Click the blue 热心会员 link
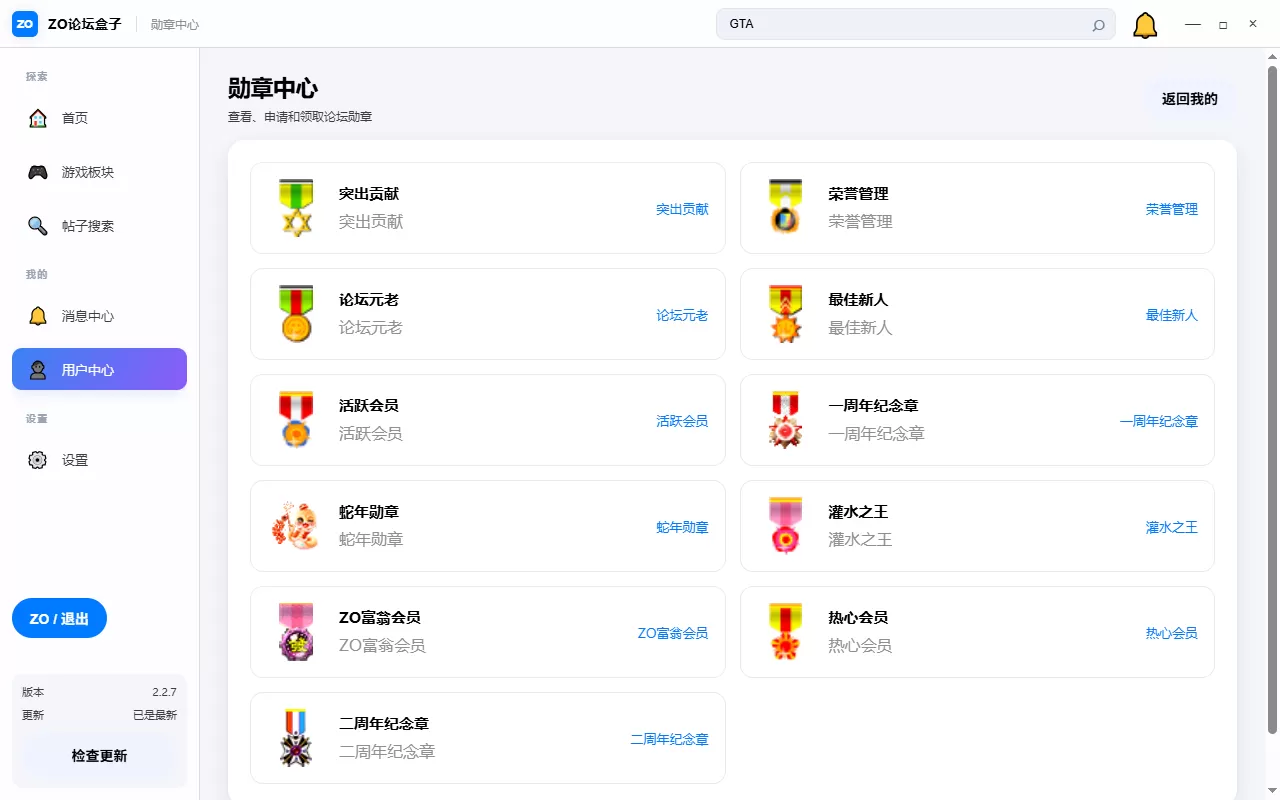The height and width of the screenshot is (800, 1280). [1172, 633]
